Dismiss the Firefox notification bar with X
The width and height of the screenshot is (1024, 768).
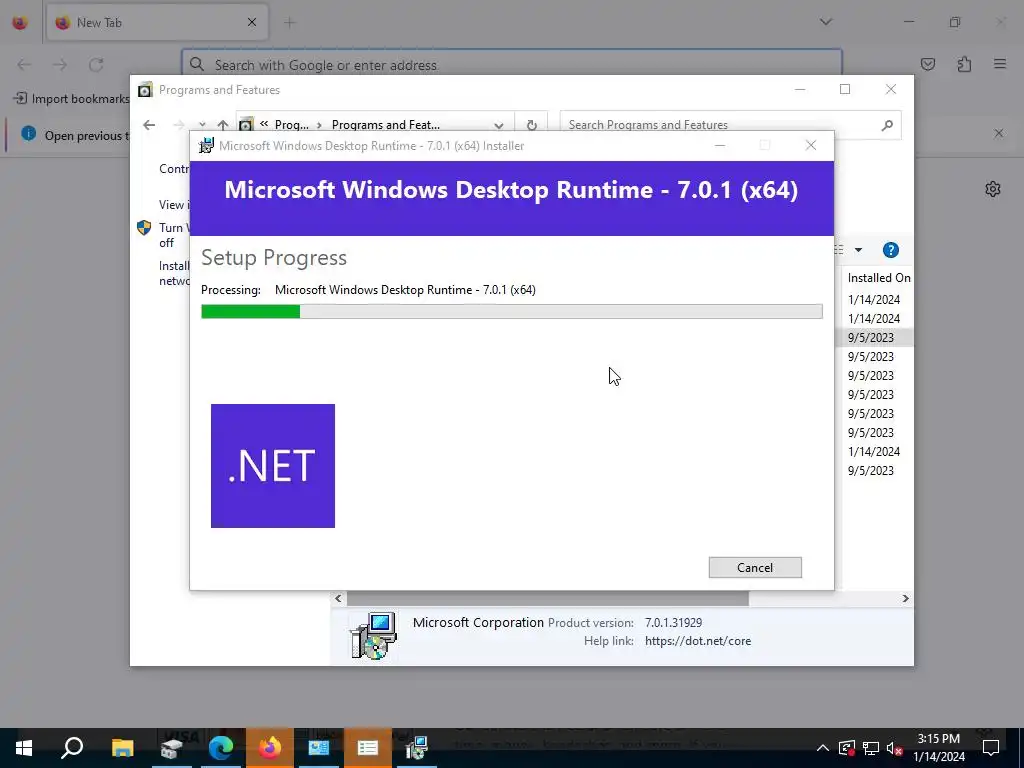click(999, 133)
